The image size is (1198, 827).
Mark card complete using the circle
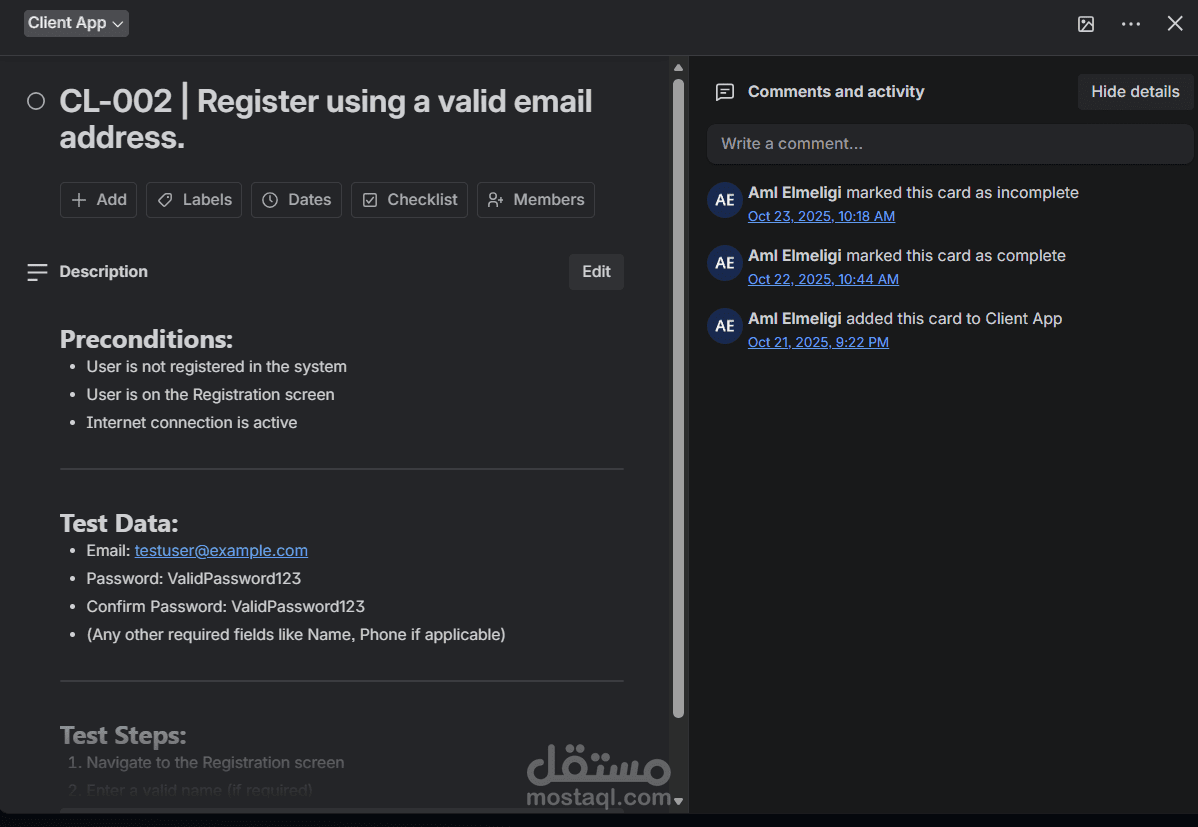(36, 101)
